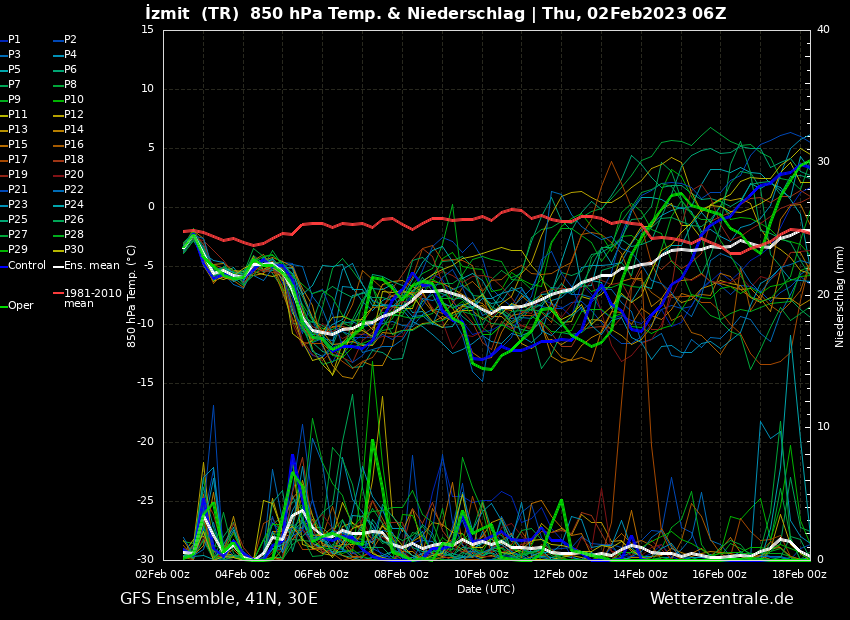Click the "Date (UTC)" axis title
This screenshot has height=620, width=850.
pos(486,589)
